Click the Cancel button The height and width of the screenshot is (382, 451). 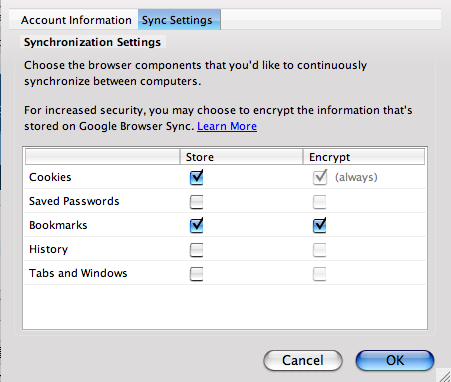(303, 360)
